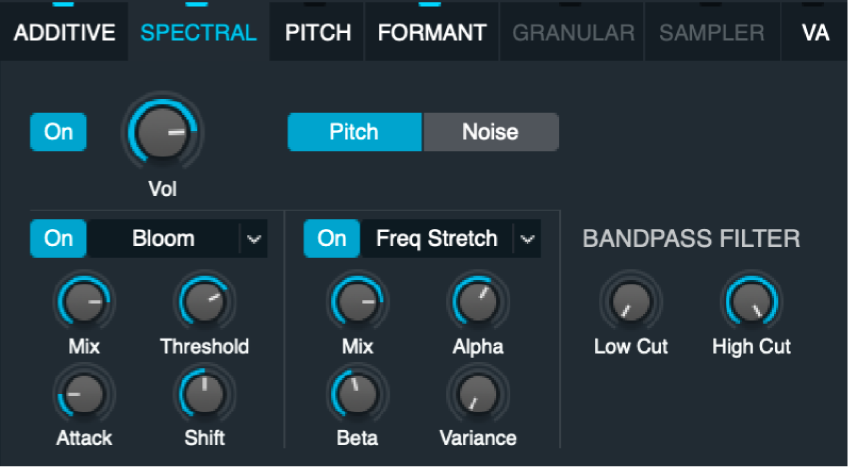Image resolution: width=850 pixels, height=468 pixels.
Task: Click the Bloom Threshold knob
Action: pyautogui.click(x=204, y=302)
